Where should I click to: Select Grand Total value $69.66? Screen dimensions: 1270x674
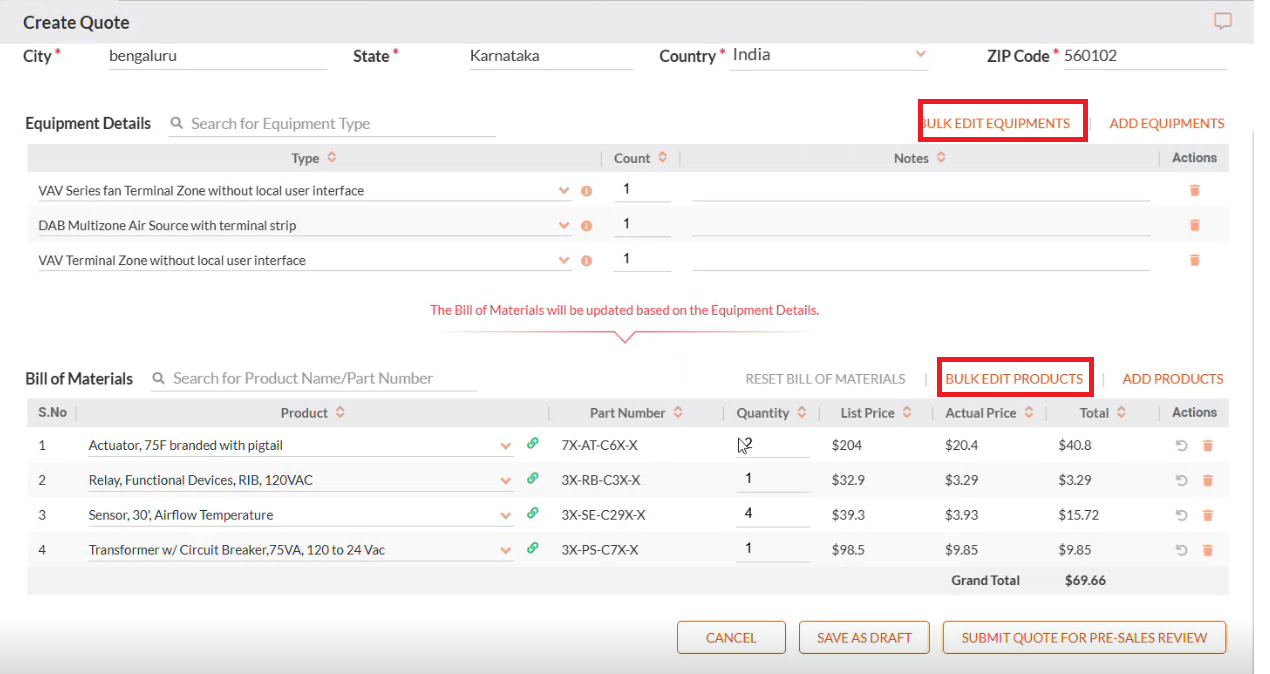point(1085,580)
